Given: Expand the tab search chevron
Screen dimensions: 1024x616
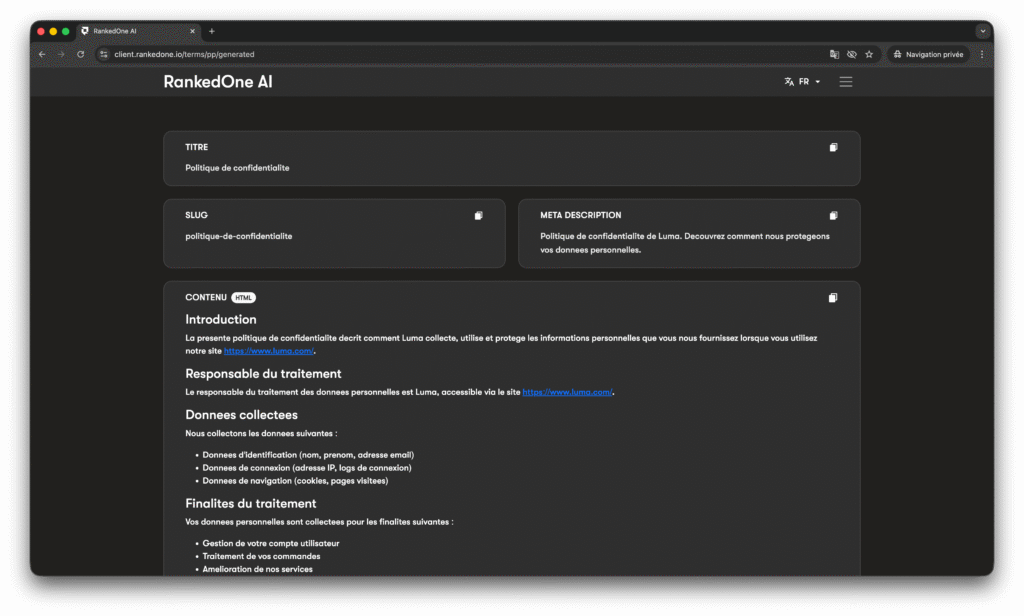Looking at the screenshot, I should pos(982,31).
